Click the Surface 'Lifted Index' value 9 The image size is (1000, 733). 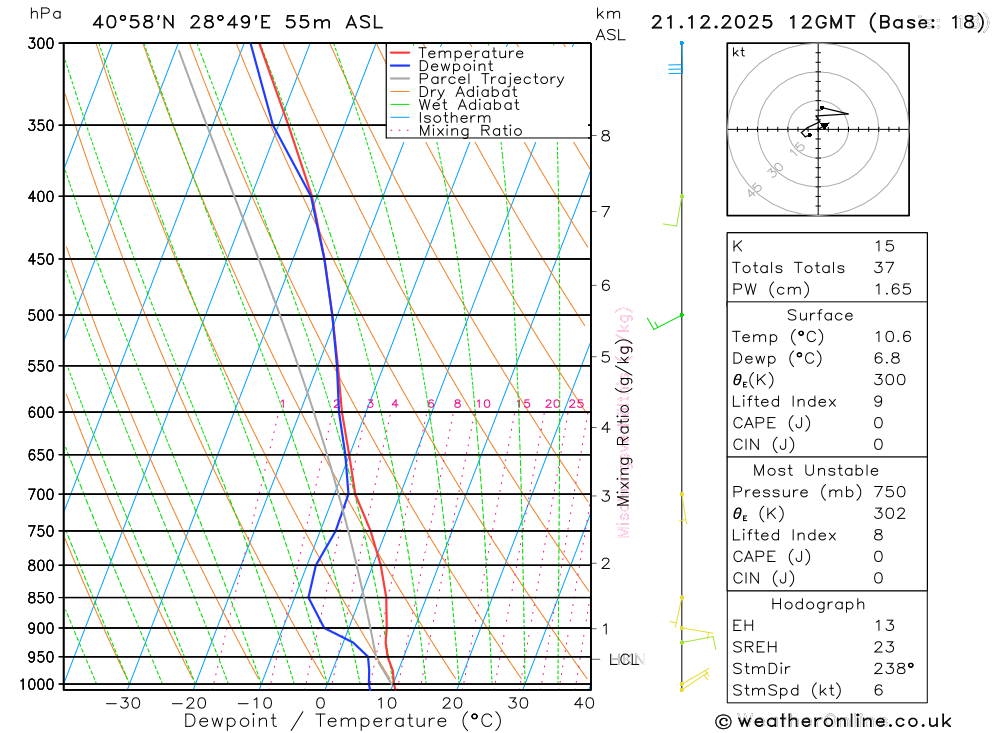tap(879, 402)
